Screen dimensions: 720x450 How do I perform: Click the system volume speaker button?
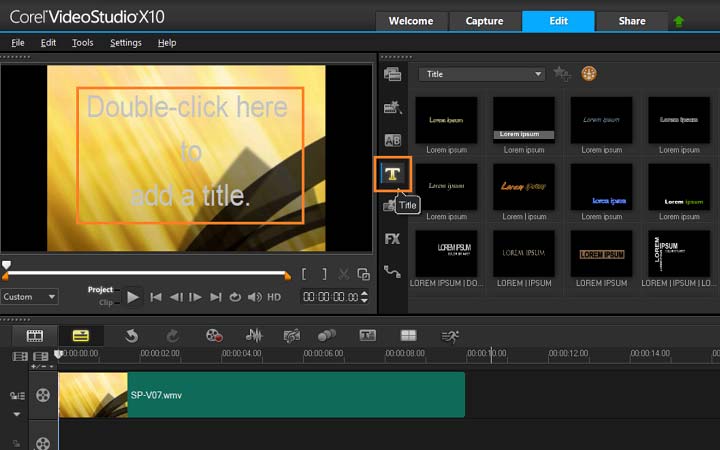(x=254, y=297)
